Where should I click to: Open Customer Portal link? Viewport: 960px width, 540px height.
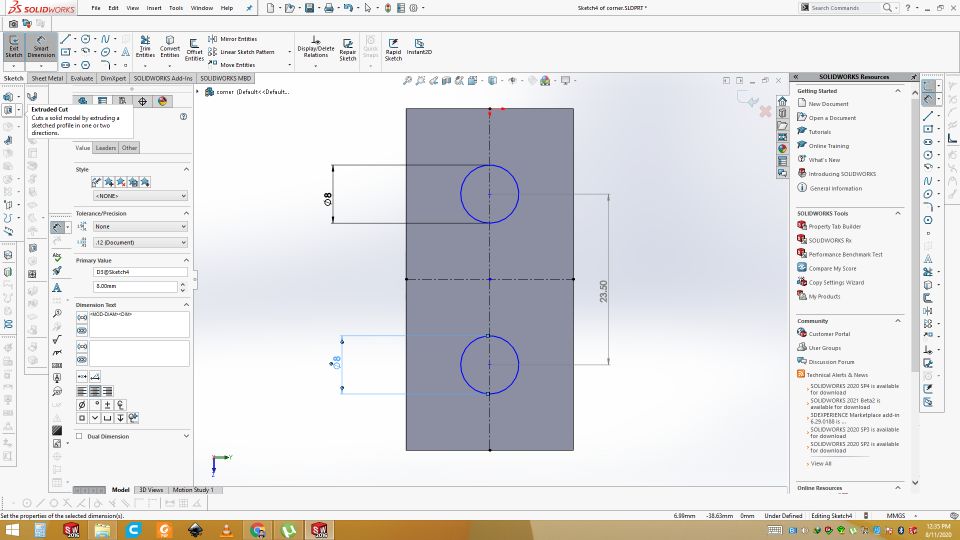pyautogui.click(x=830, y=334)
